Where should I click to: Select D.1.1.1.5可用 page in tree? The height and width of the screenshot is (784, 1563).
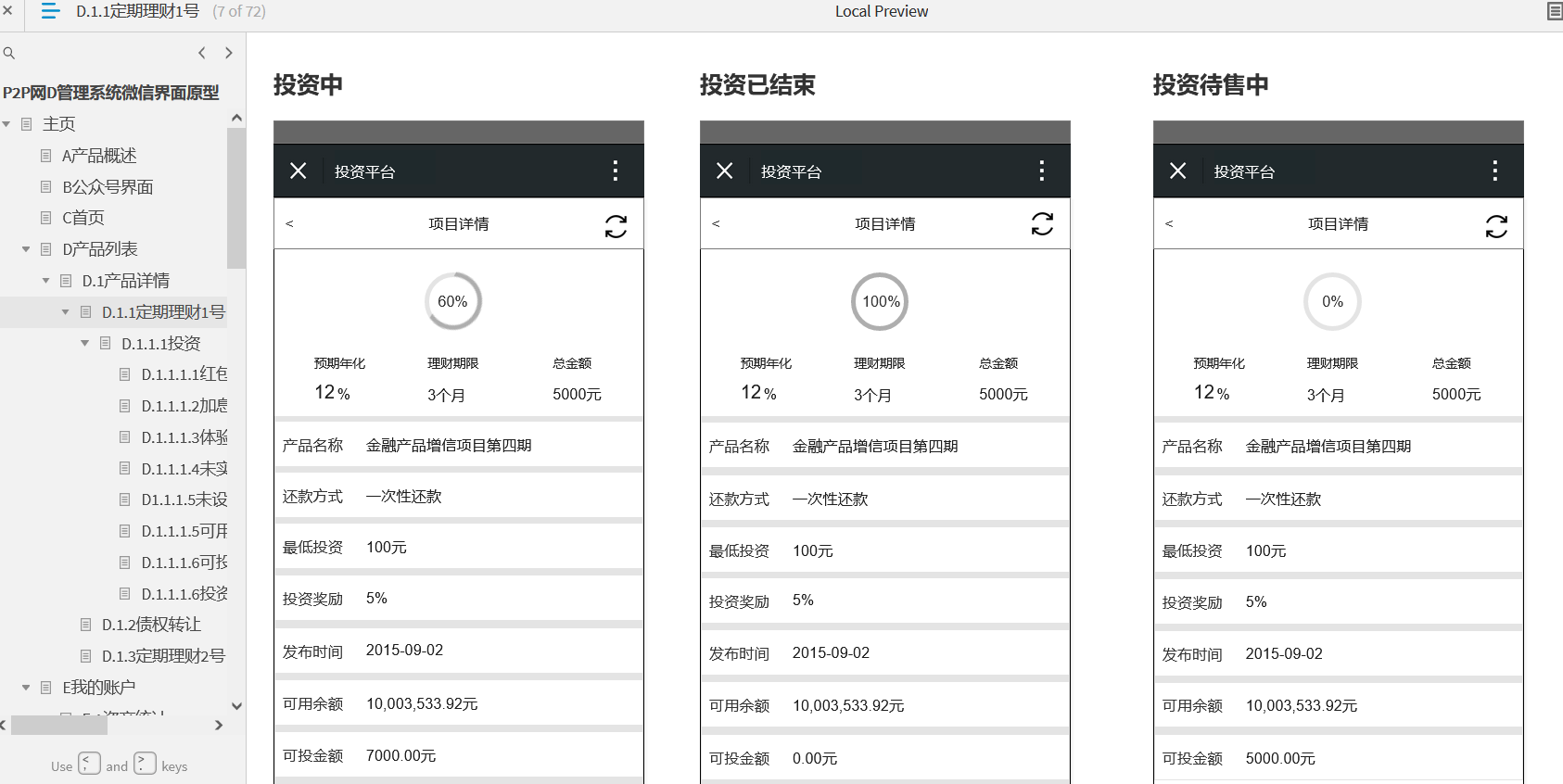(x=184, y=531)
